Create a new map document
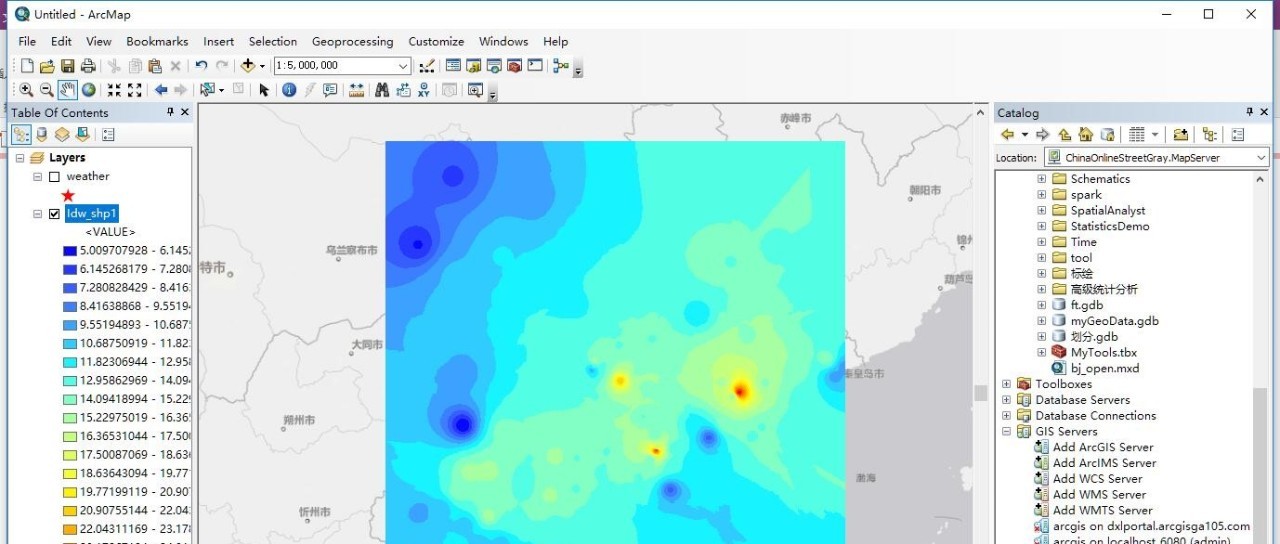 [x=27, y=66]
